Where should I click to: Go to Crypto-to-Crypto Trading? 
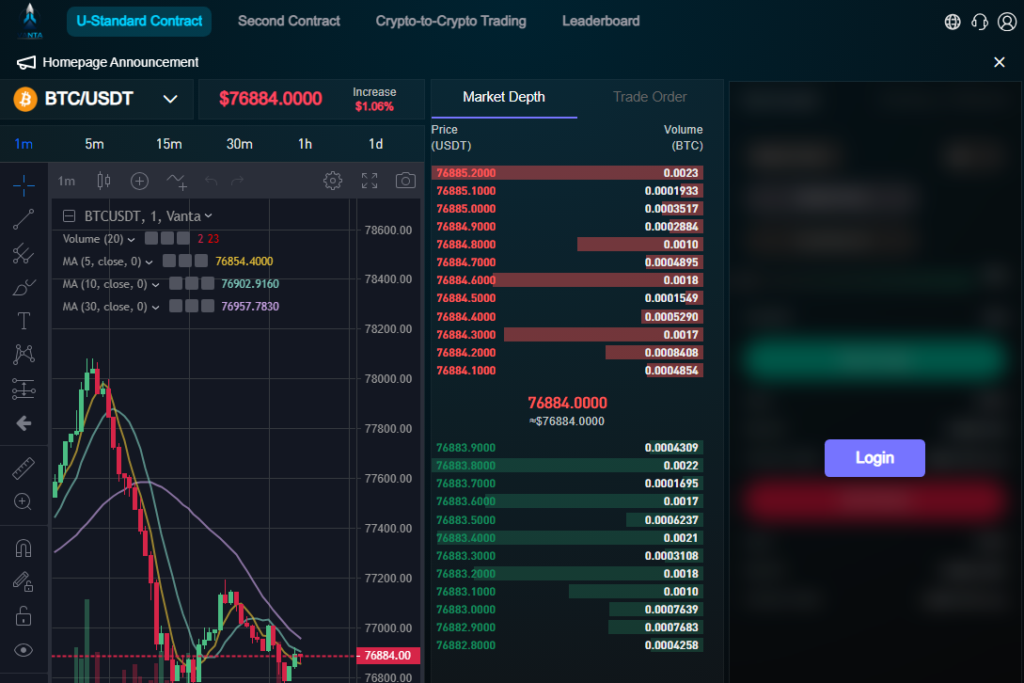coord(451,22)
